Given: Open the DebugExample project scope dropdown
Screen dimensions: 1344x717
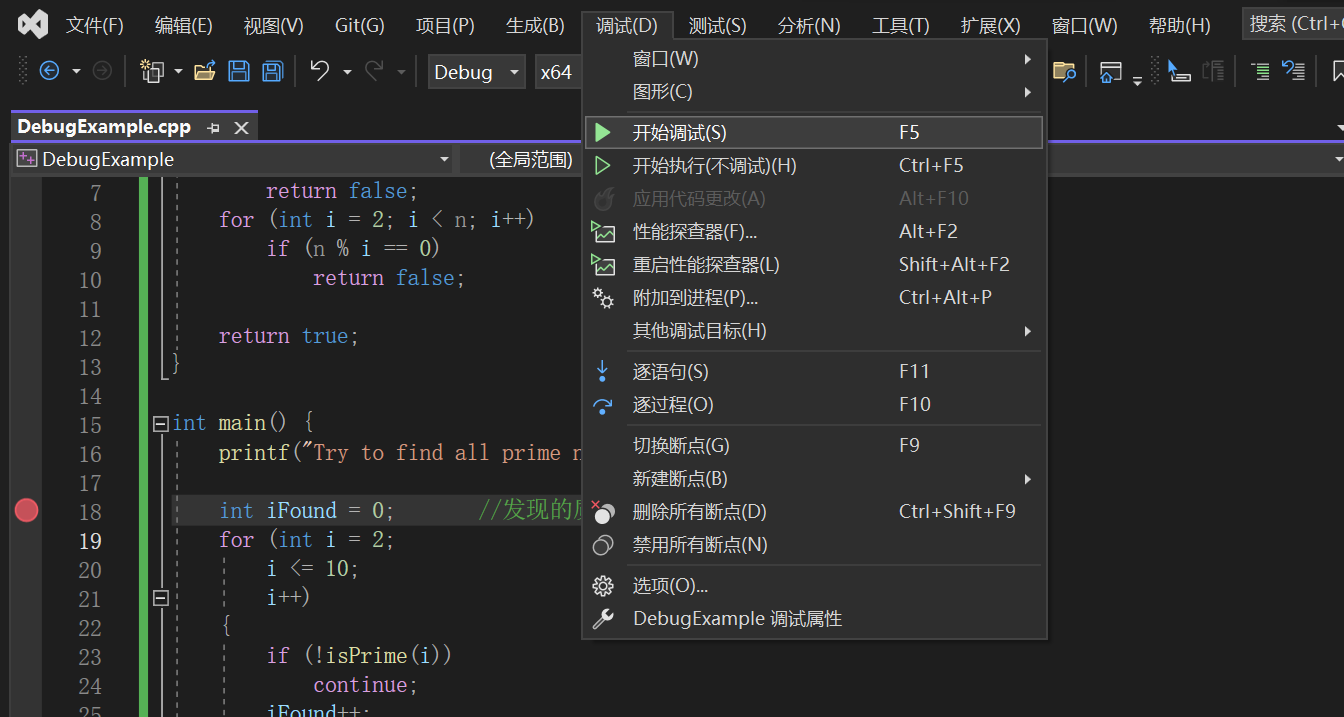Looking at the screenshot, I should (x=233, y=159).
